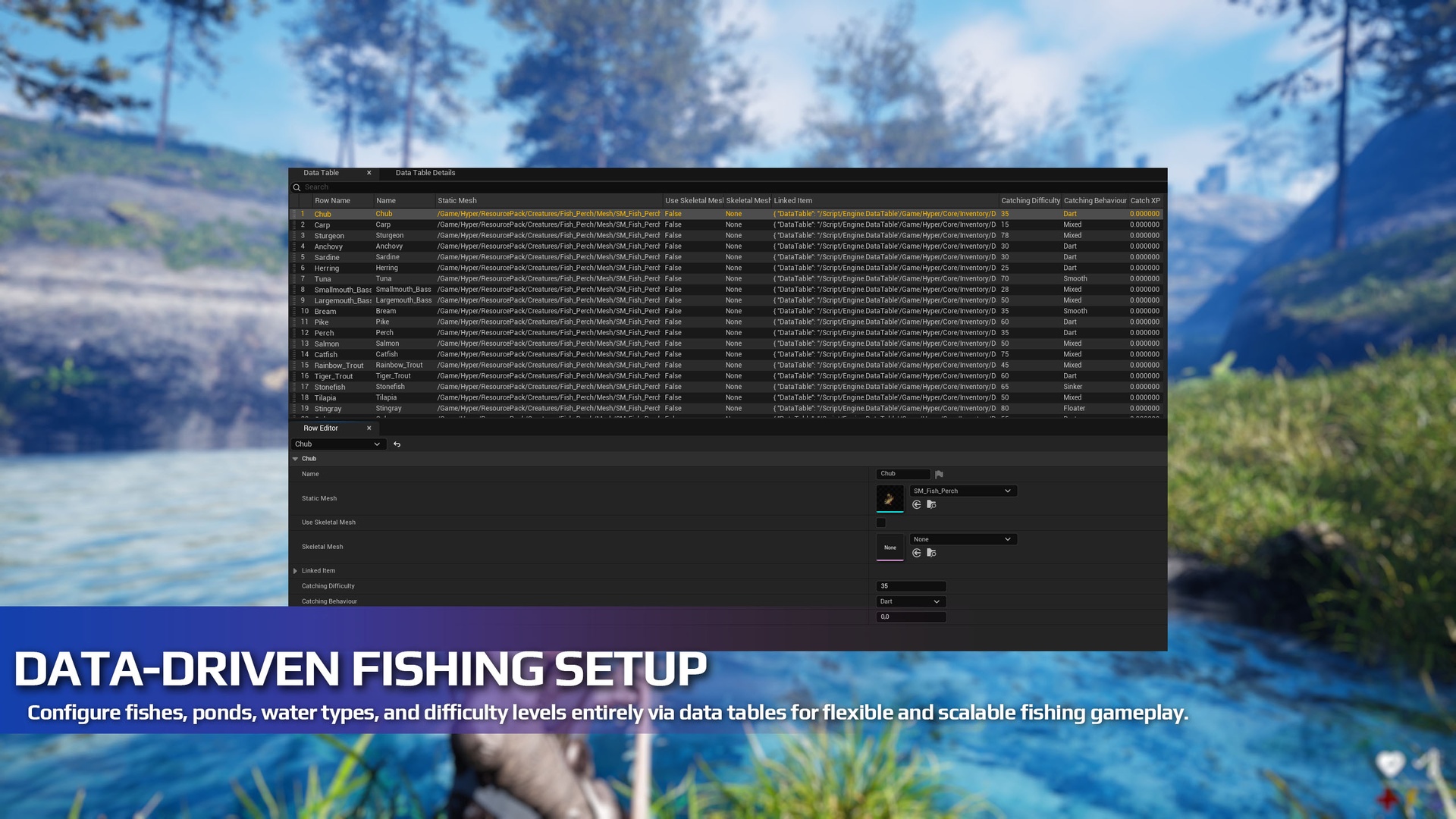1456x819 pixels.
Task: Select the Tilapia row
Action: (x=728, y=398)
